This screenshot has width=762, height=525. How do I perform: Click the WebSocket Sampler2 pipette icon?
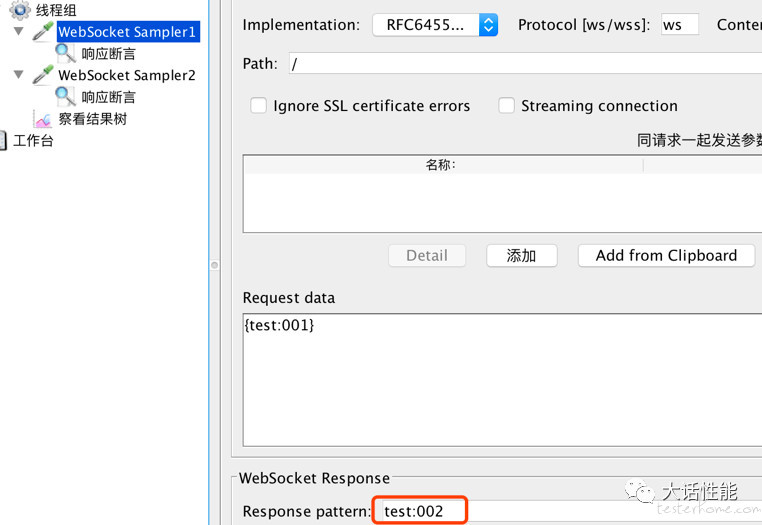43,75
